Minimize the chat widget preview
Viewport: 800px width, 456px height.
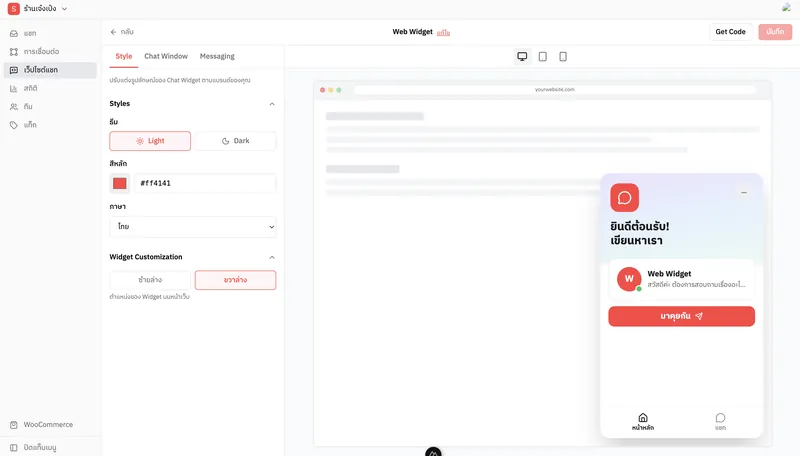tap(744, 193)
